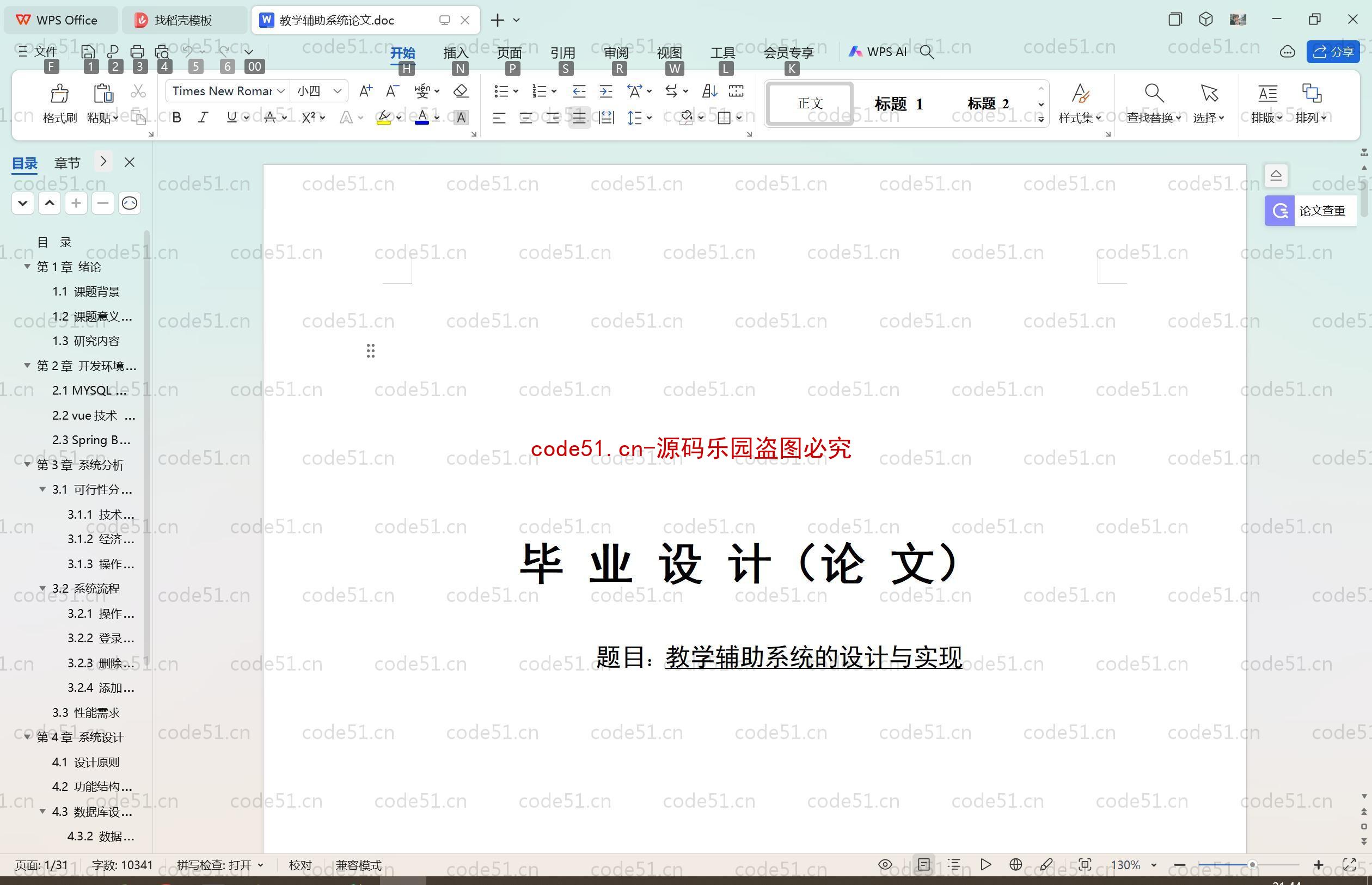Click the Style Set (样式集) icon

point(1081,93)
